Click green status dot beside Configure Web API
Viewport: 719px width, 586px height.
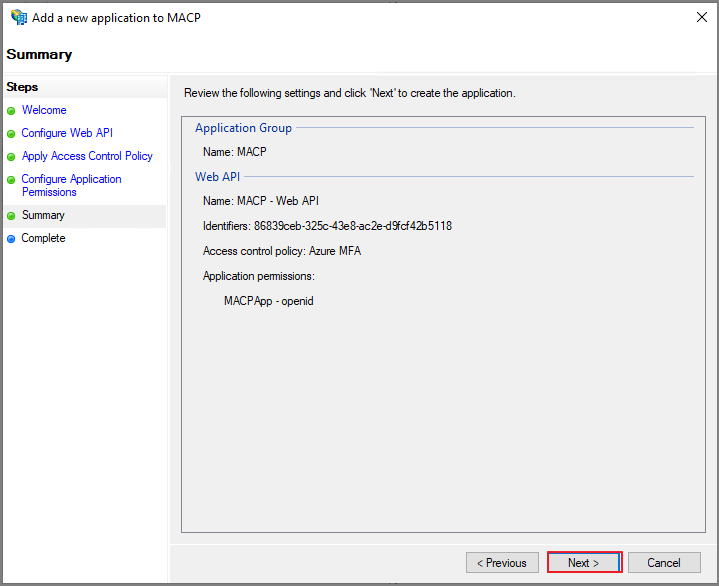tap(11, 134)
